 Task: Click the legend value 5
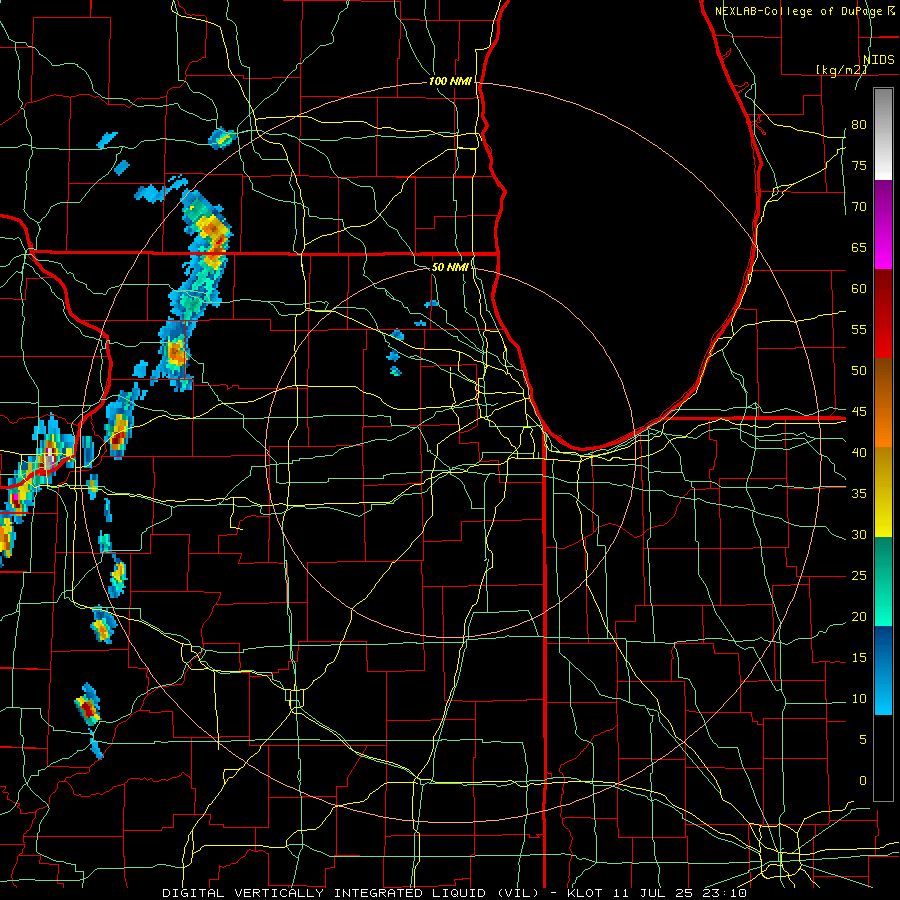[863, 740]
